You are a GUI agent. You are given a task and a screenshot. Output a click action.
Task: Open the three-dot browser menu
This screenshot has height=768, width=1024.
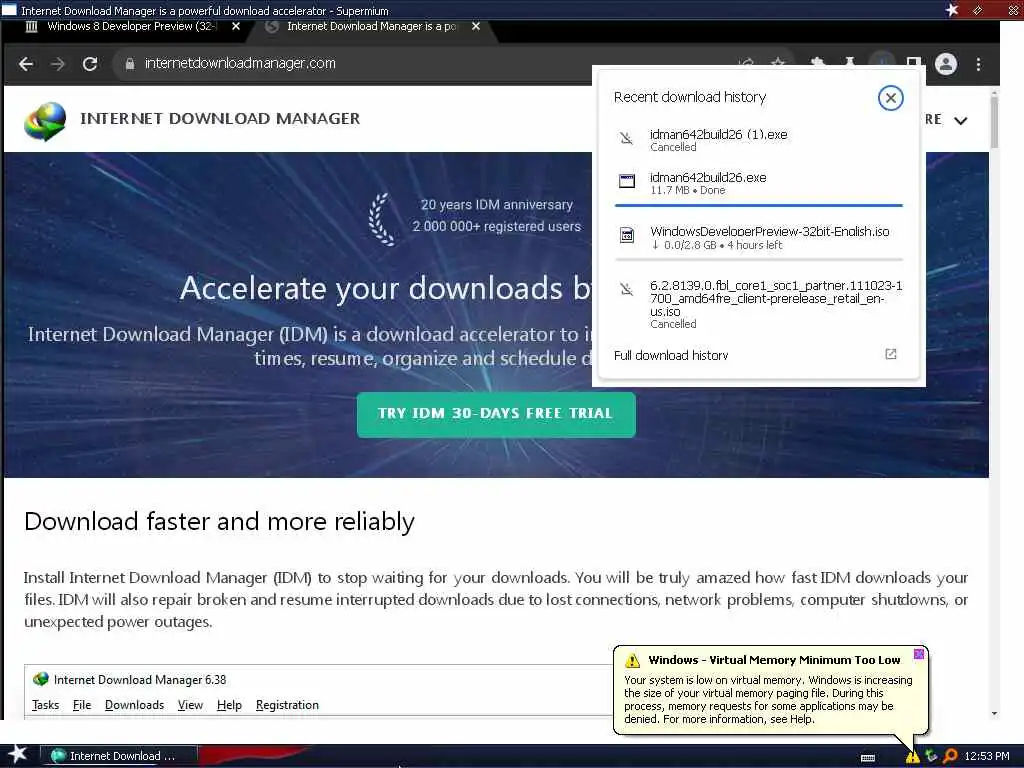(978, 64)
